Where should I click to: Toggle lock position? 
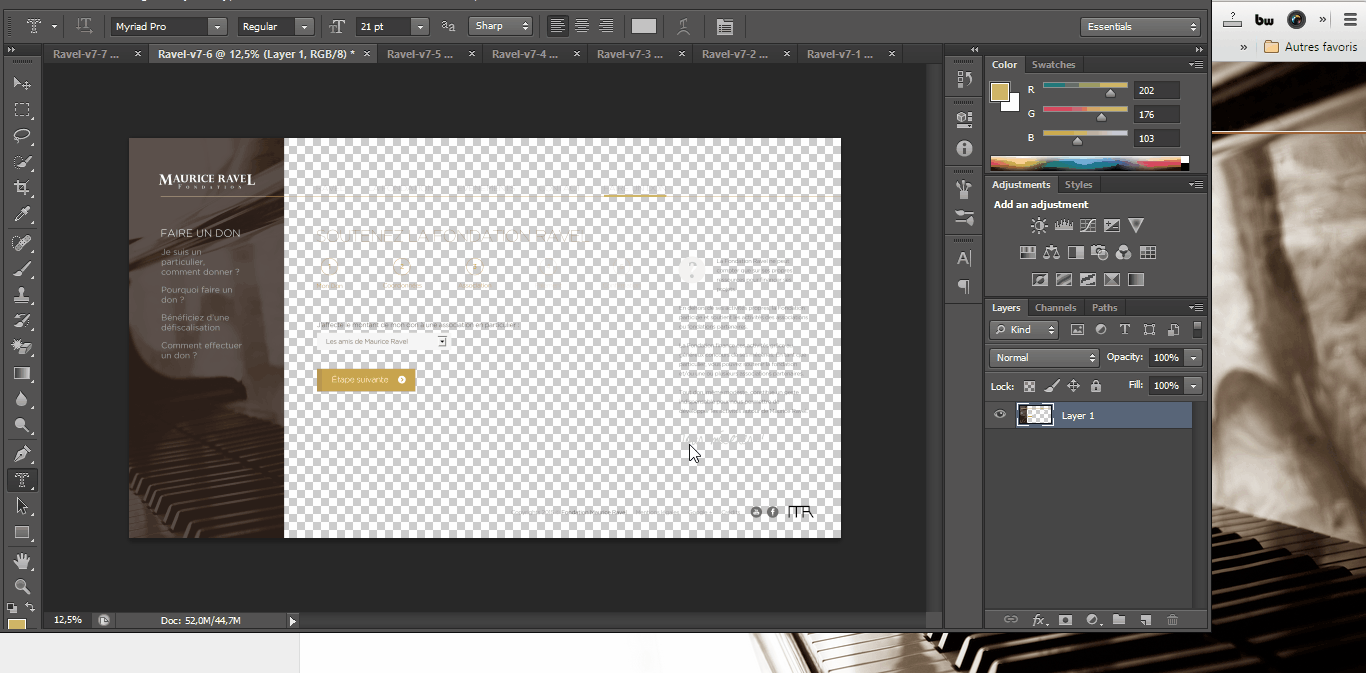click(x=1073, y=386)
